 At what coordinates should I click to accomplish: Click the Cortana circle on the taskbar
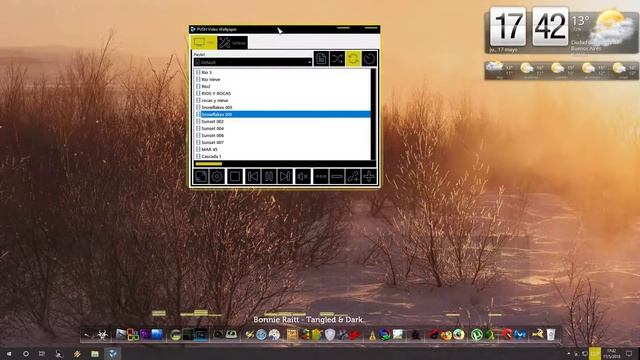coord(26,353)
